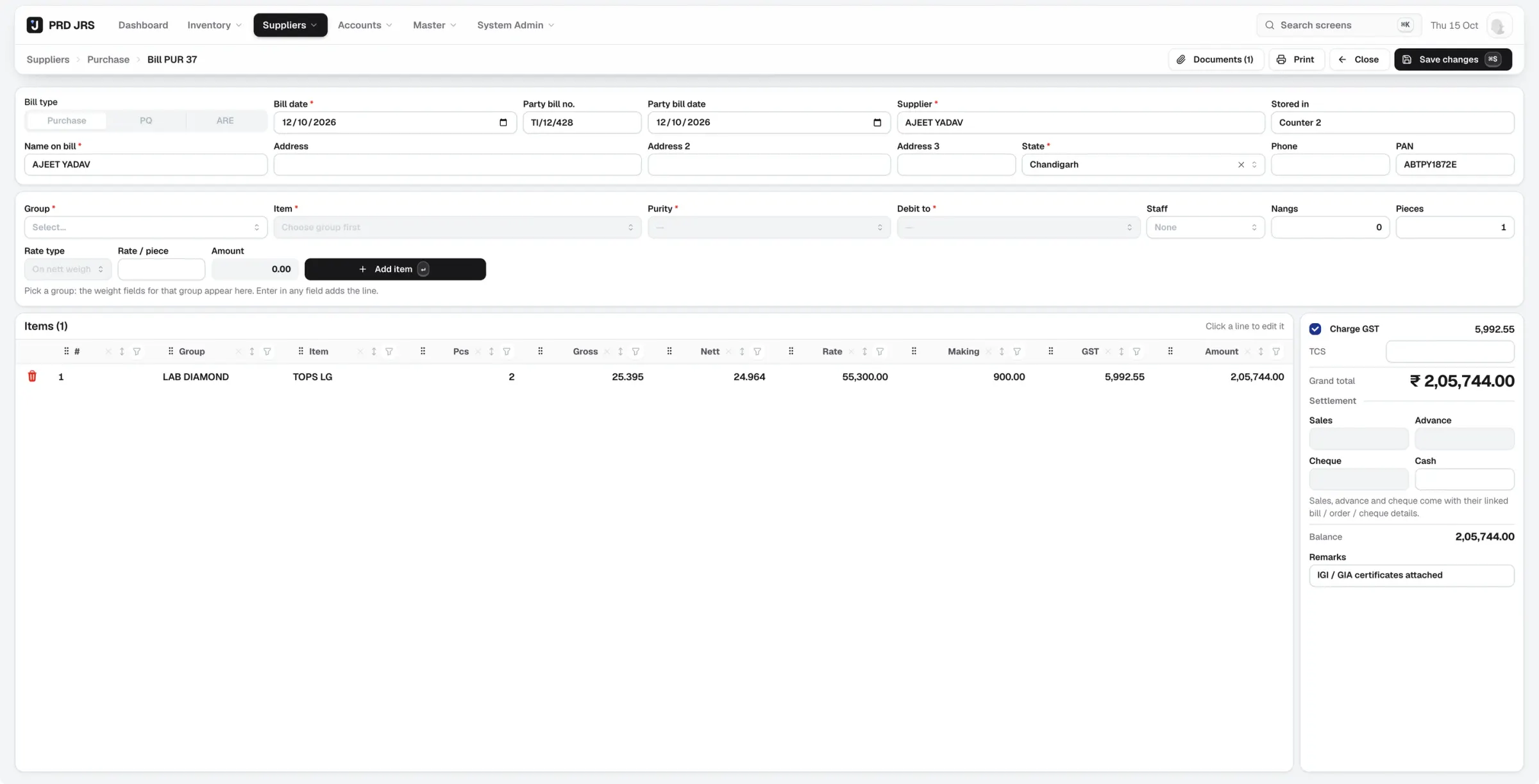Filter the Making column

[x=1017, y=351]
